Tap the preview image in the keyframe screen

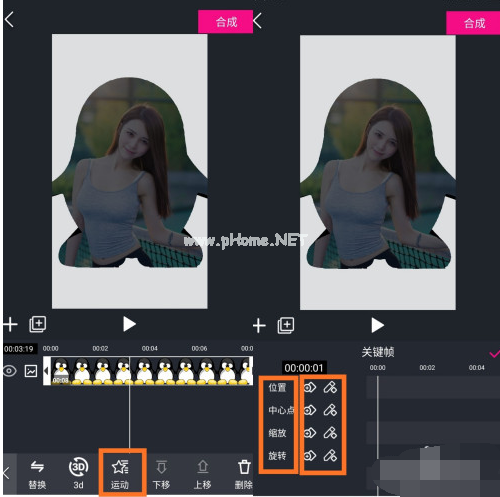pos(378,173)
